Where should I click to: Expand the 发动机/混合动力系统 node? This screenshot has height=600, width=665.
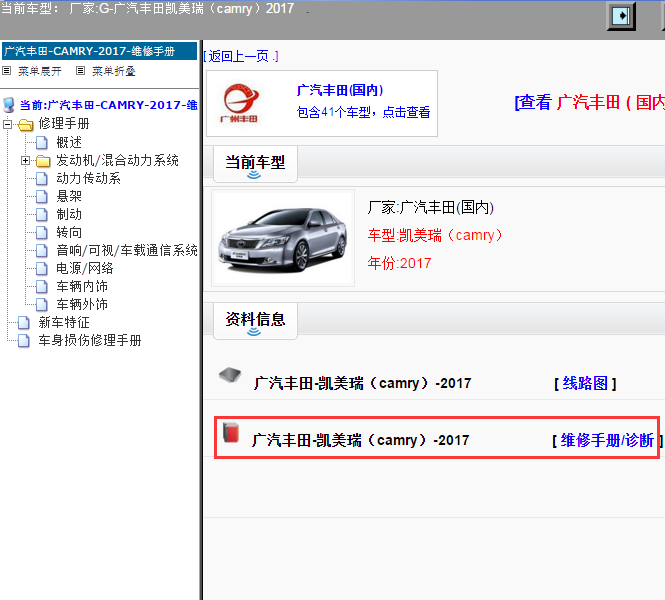point(25,161)
